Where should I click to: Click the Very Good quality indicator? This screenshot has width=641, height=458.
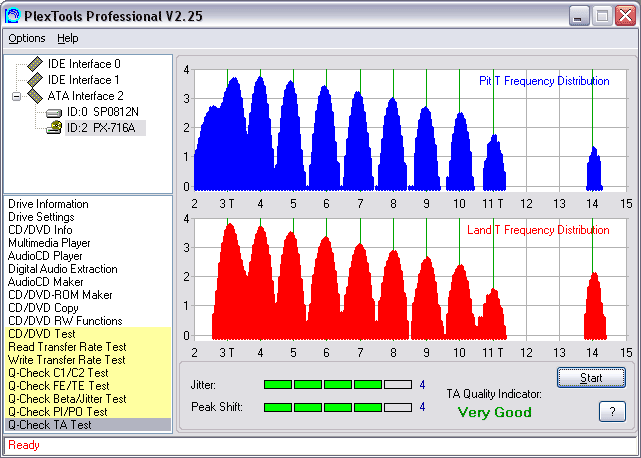(495, 412)
